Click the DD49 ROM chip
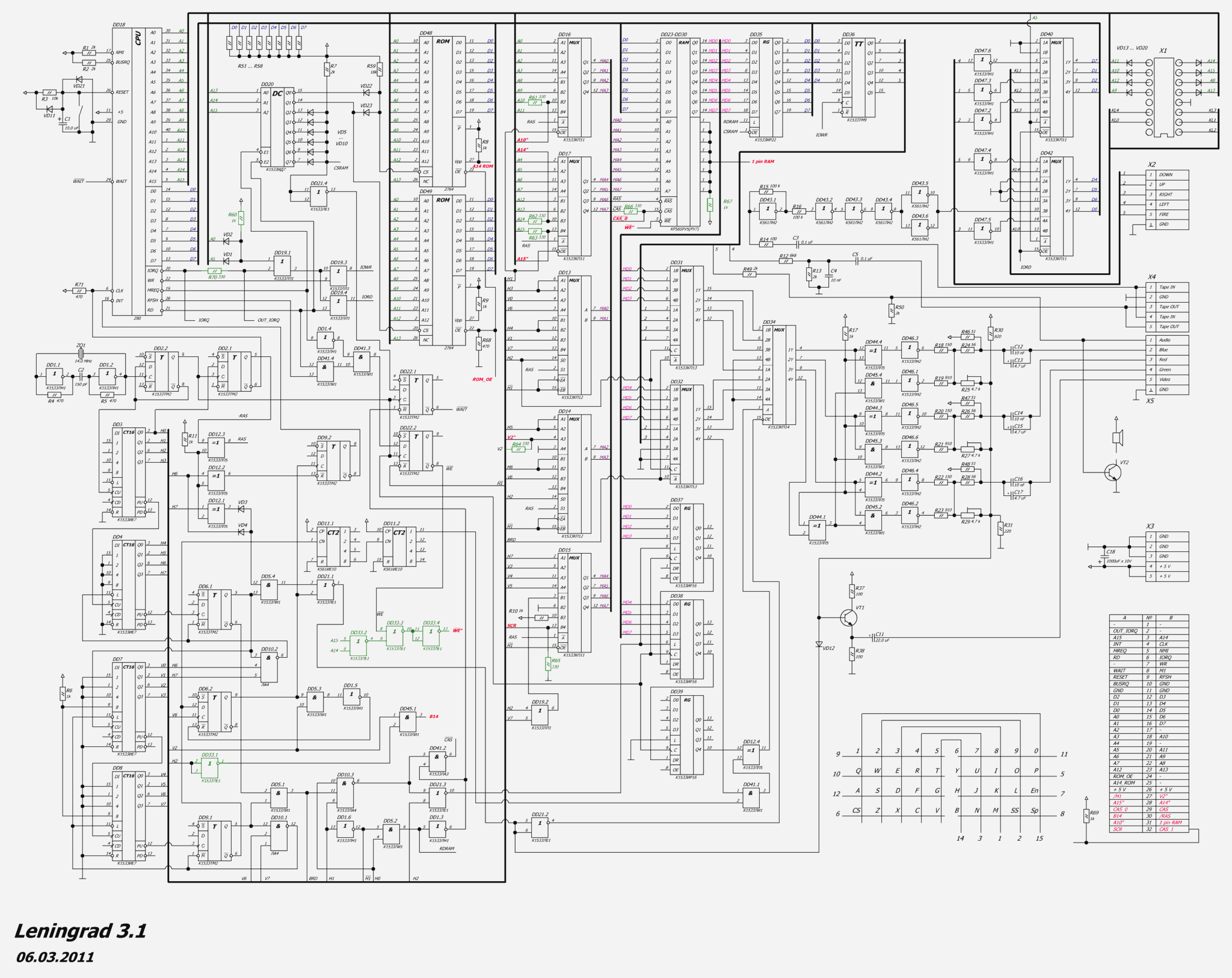This screenshot has height=978, width=1232. pyautogui.click(x=442, y=270)
